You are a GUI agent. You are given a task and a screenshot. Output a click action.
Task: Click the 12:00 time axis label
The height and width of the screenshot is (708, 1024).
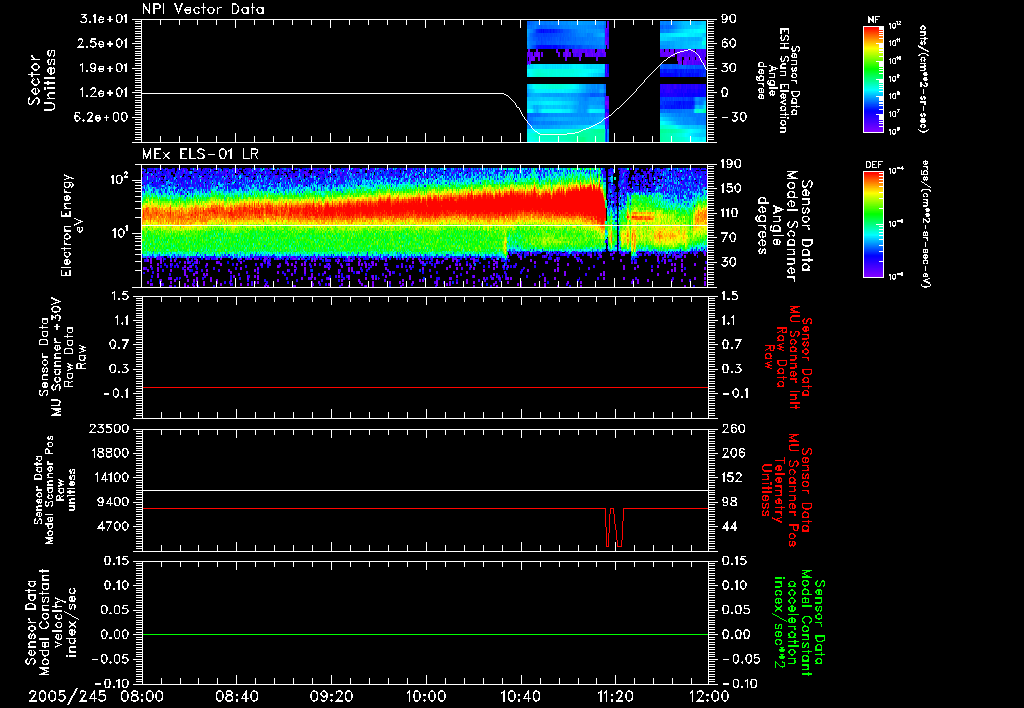[708, 694]
